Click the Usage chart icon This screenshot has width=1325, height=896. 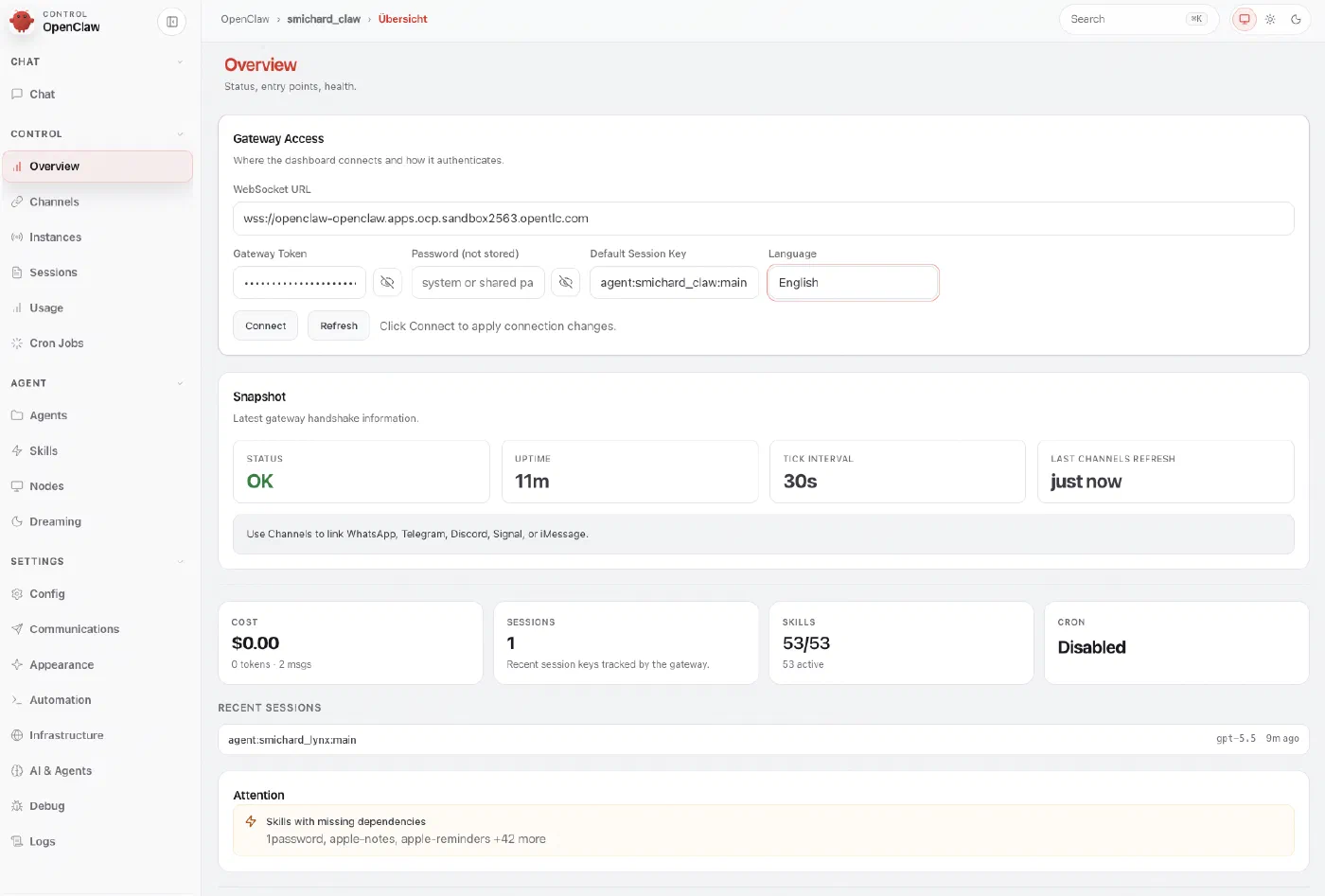17,307
